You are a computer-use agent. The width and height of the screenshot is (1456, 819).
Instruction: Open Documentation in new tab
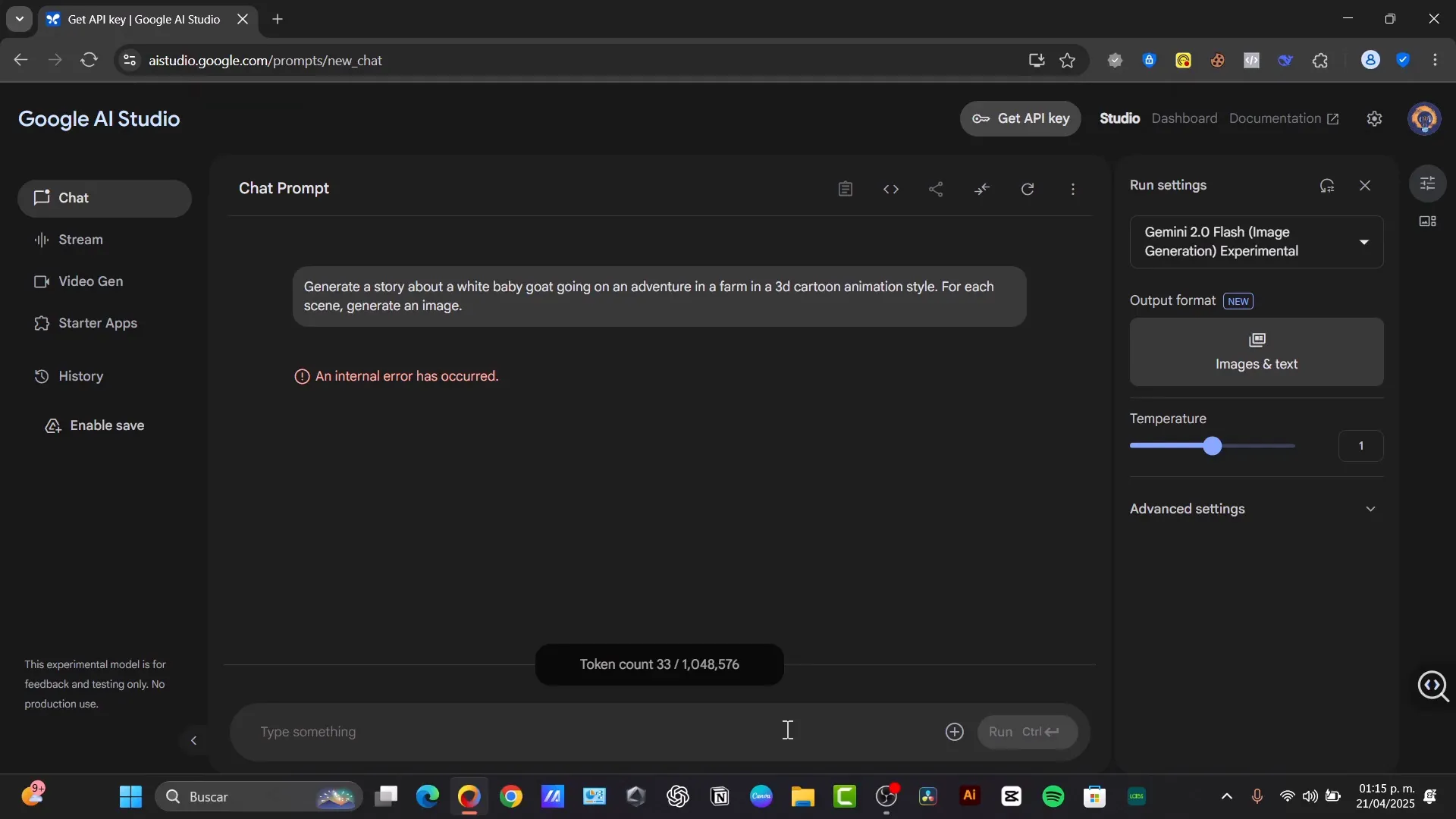point(1283,118)
